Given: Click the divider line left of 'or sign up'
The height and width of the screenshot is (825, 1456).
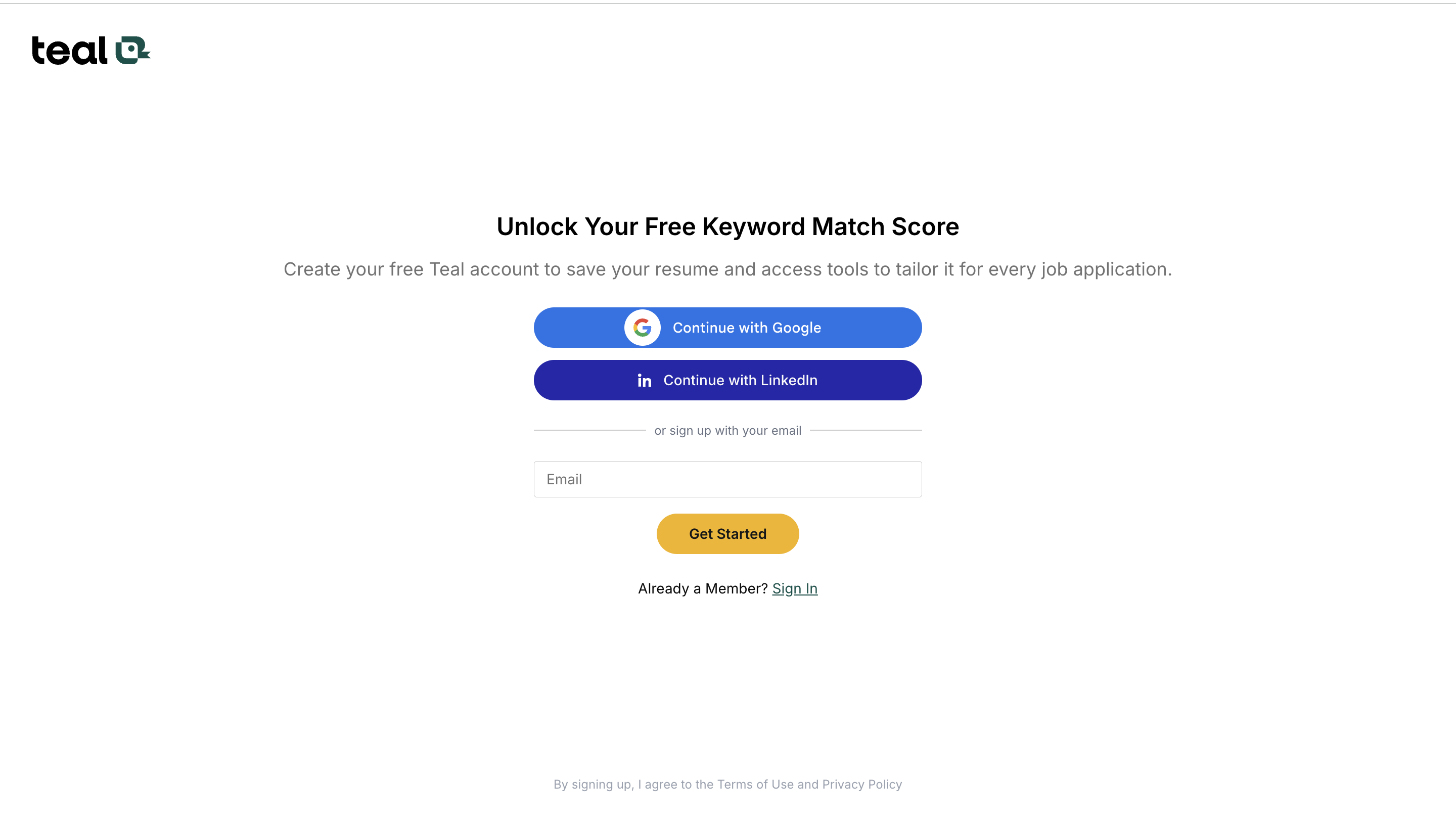Looking at the screenshot, I should click(589, 430).
